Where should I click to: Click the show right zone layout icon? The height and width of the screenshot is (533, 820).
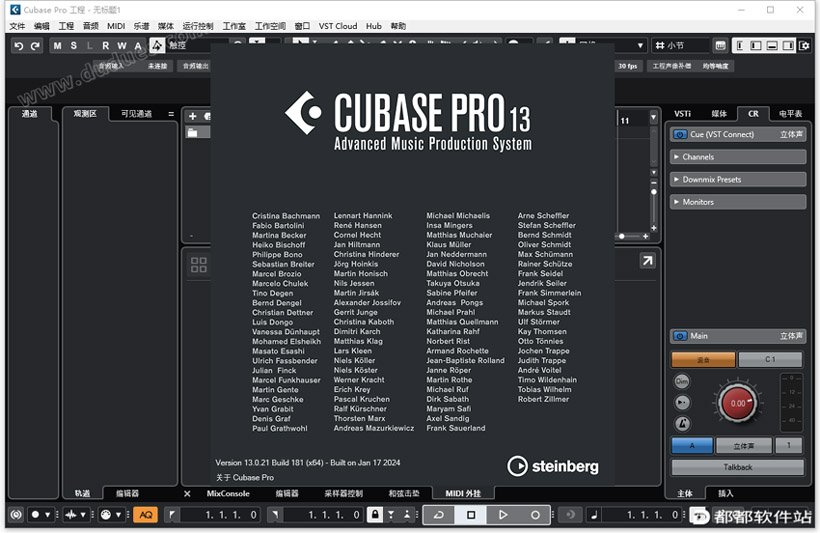(x=788, y=46)
